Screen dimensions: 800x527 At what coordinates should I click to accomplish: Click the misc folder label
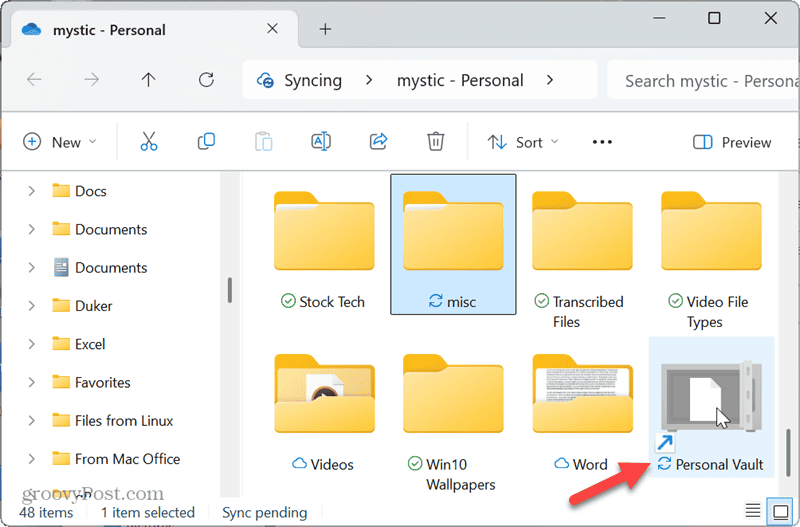pyautogui.click(x=461, y=302)
